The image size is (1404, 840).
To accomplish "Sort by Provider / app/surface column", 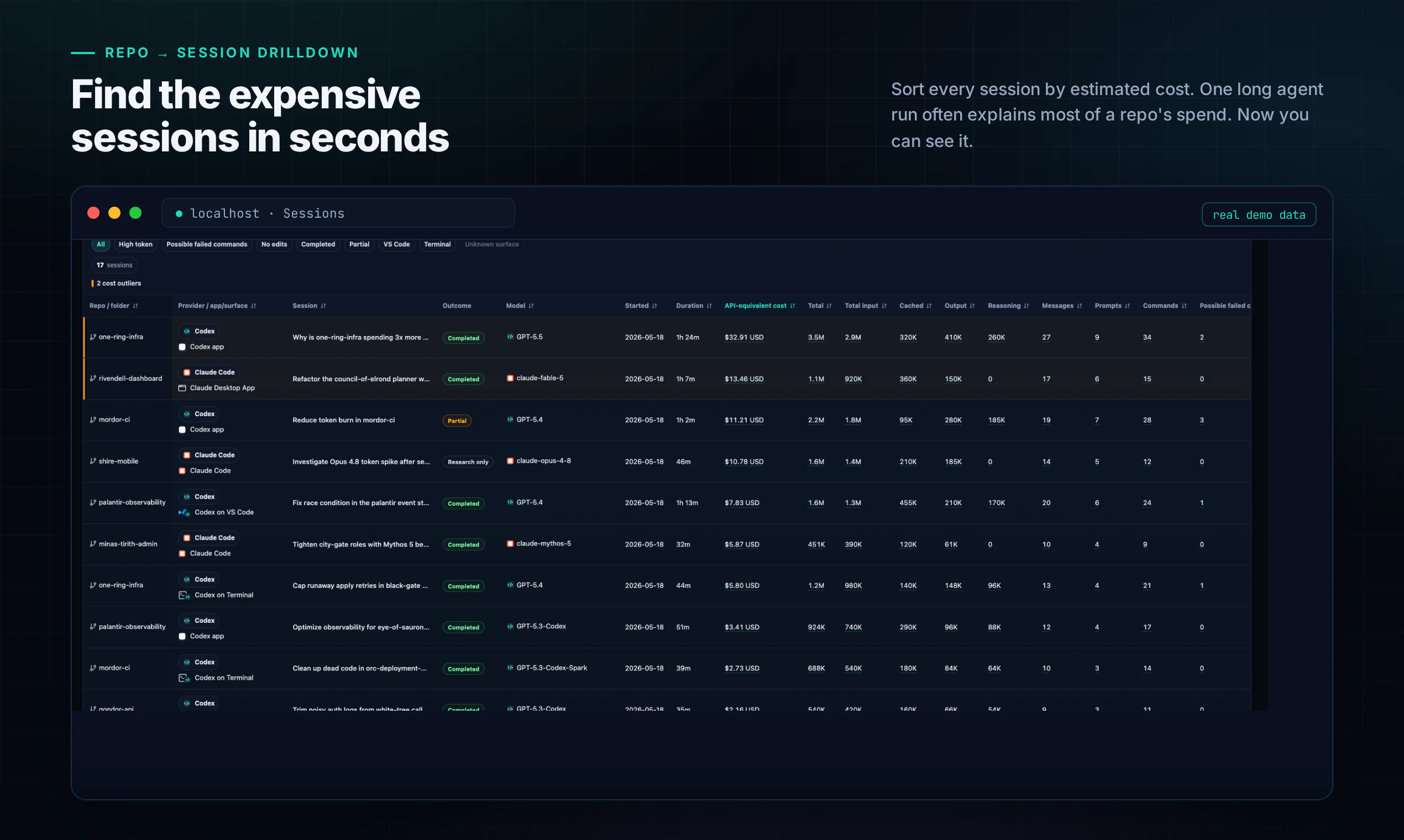I will tap(217, 306).
